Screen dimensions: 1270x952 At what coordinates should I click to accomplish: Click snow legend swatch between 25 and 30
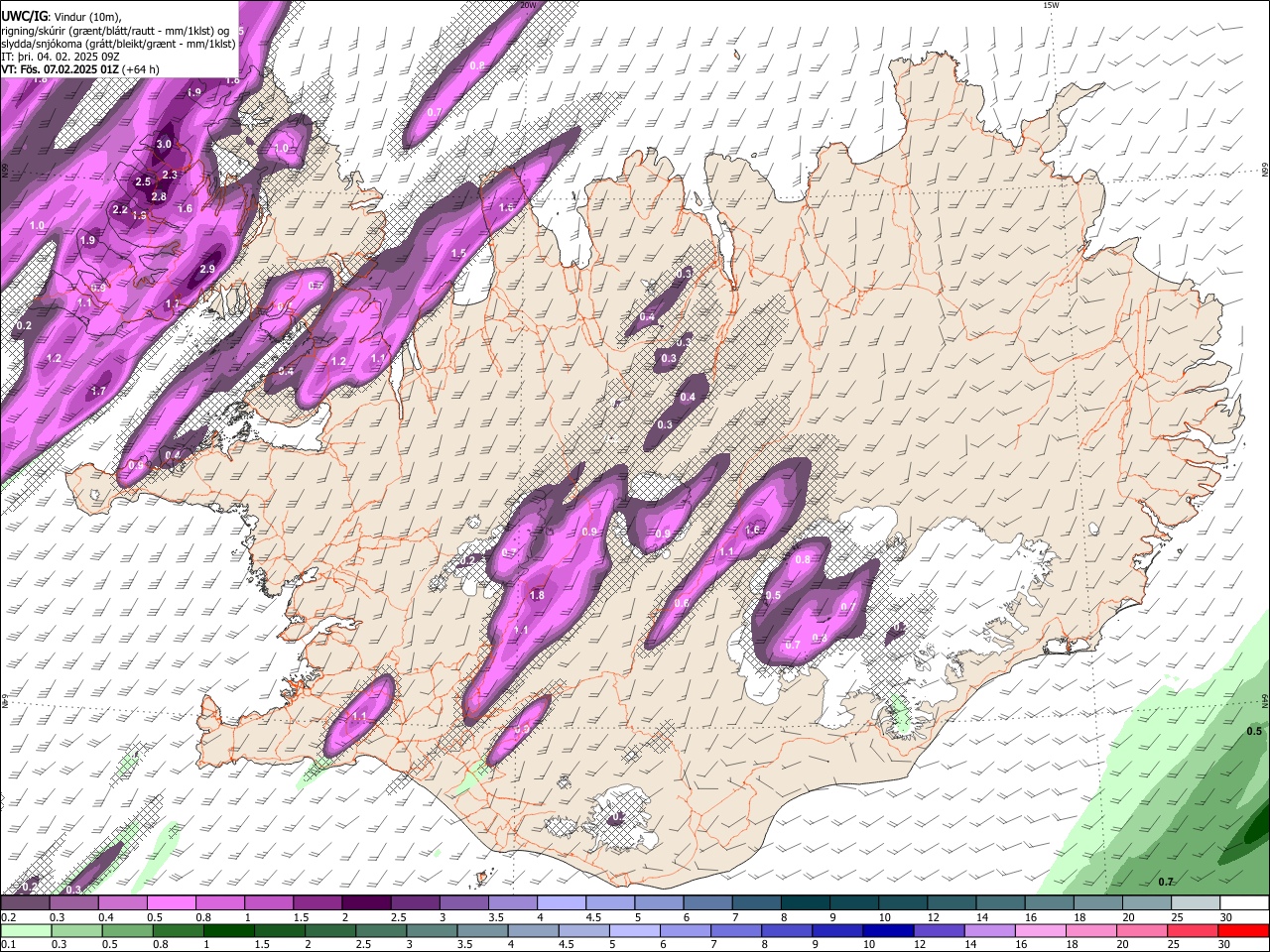(x=1195, y=903)
